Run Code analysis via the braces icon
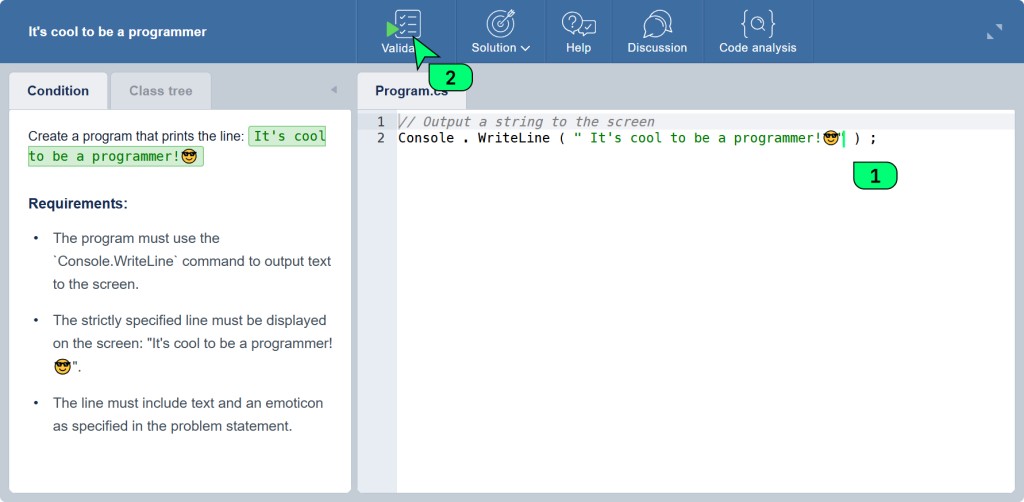The image size is (1024, 502). click(x=757, y=23)
